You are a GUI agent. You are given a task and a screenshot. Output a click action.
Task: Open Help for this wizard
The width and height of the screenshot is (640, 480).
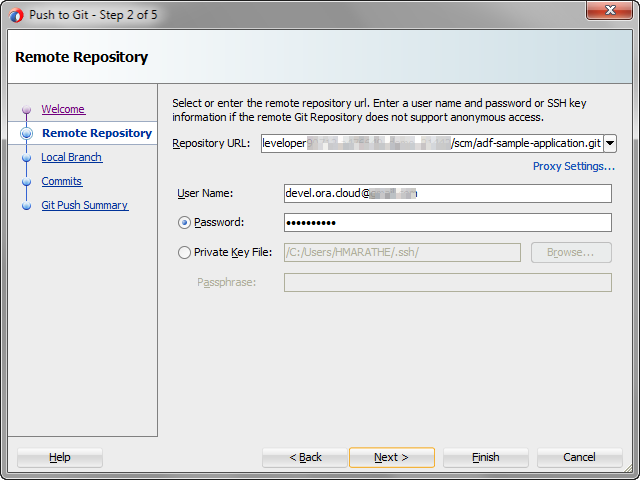point(60,457)
